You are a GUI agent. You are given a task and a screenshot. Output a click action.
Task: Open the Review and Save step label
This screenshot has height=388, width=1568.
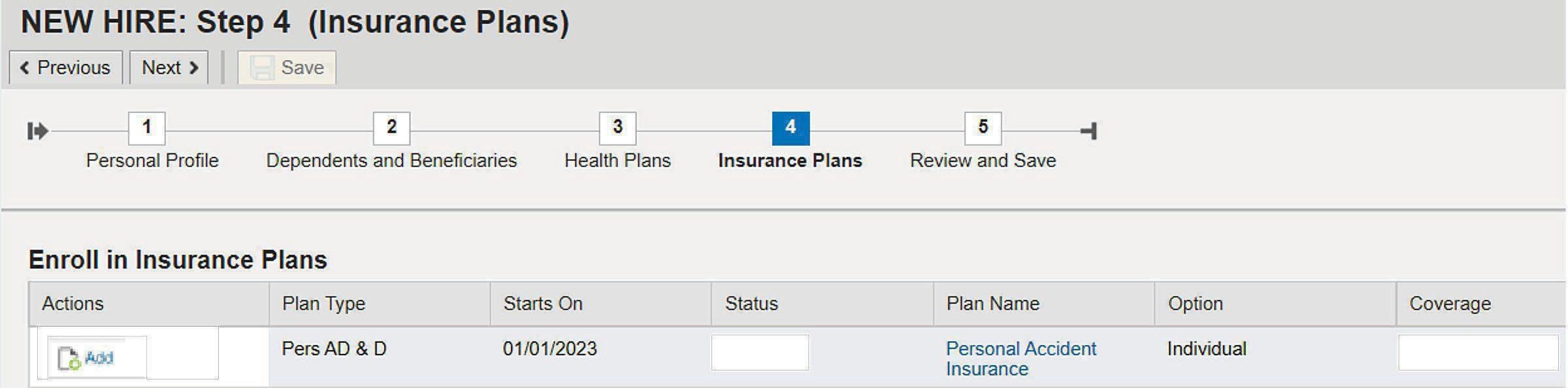pos(983,161)
